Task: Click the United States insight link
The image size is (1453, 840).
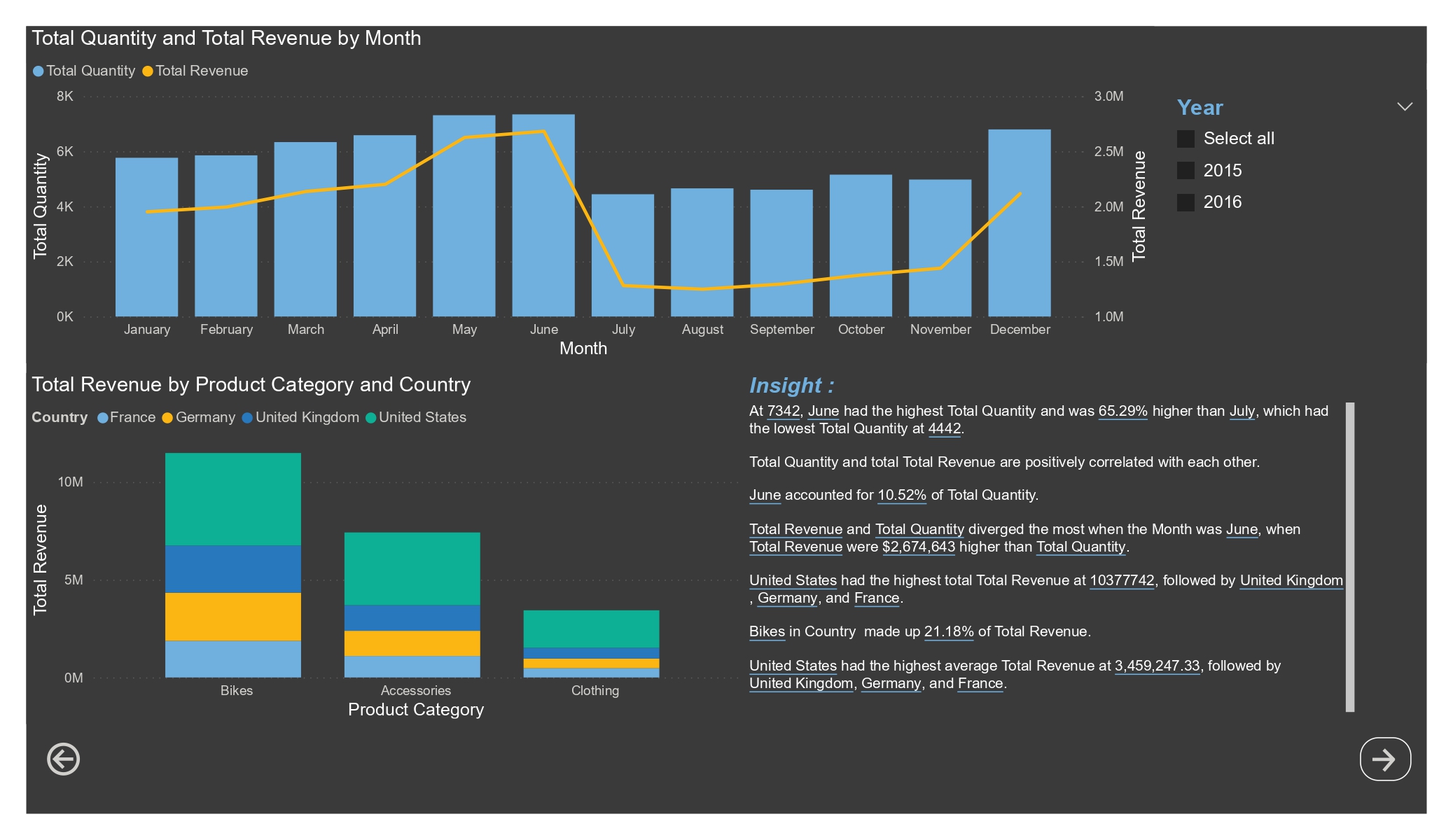Action: click(x=793, y=580)
